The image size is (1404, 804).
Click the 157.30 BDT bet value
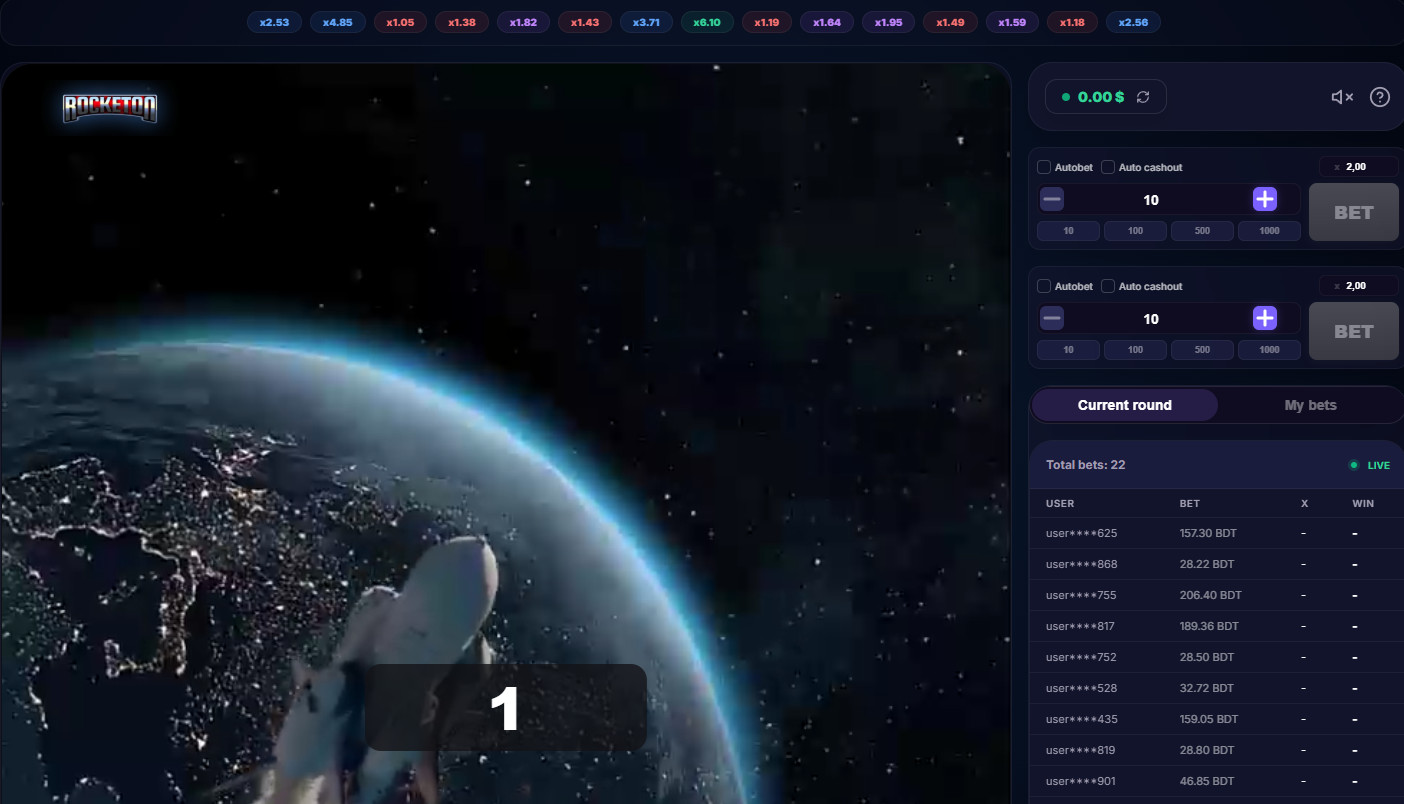click(1209, 533)
